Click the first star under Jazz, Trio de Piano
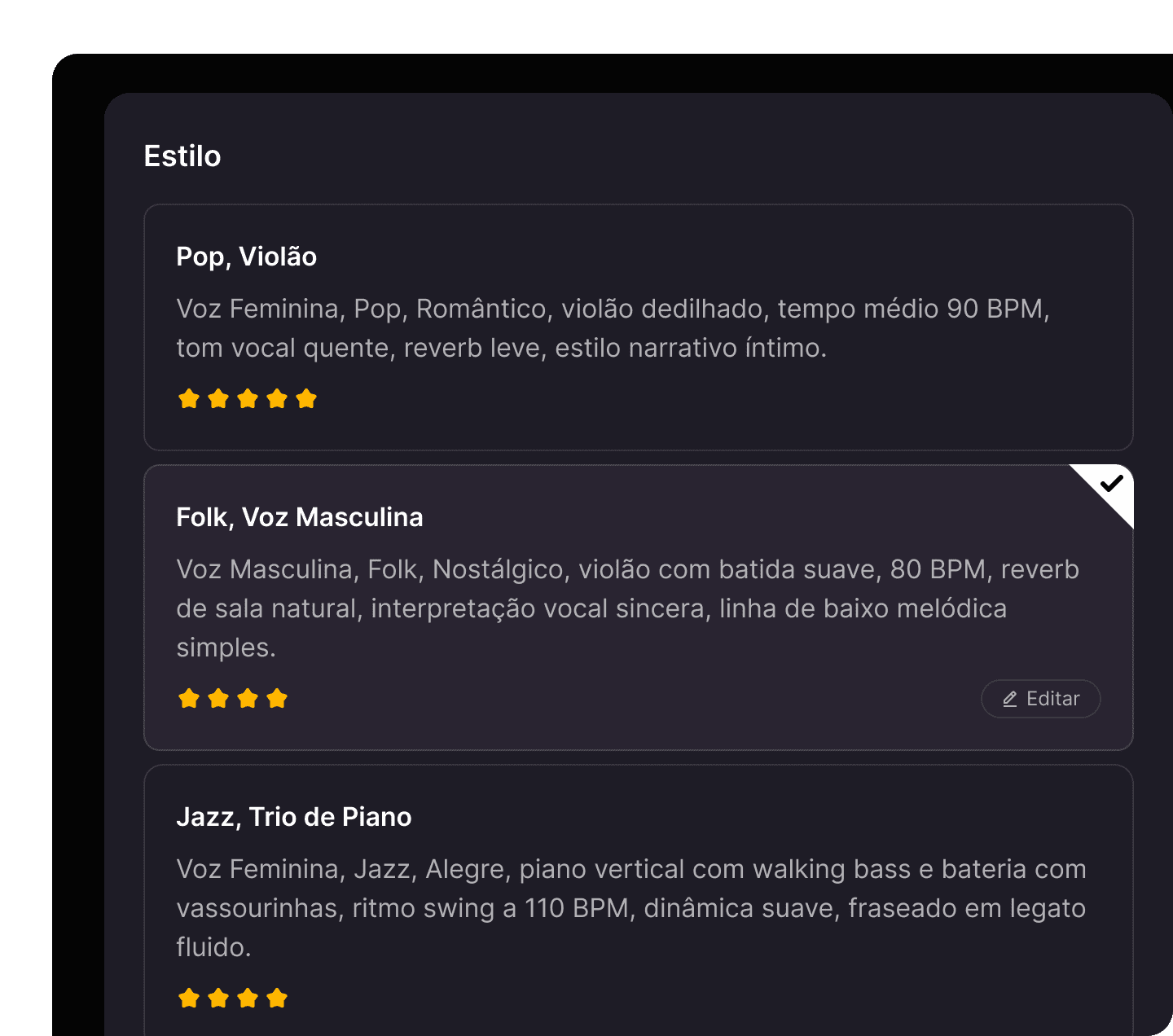 [x=189, y=997]
